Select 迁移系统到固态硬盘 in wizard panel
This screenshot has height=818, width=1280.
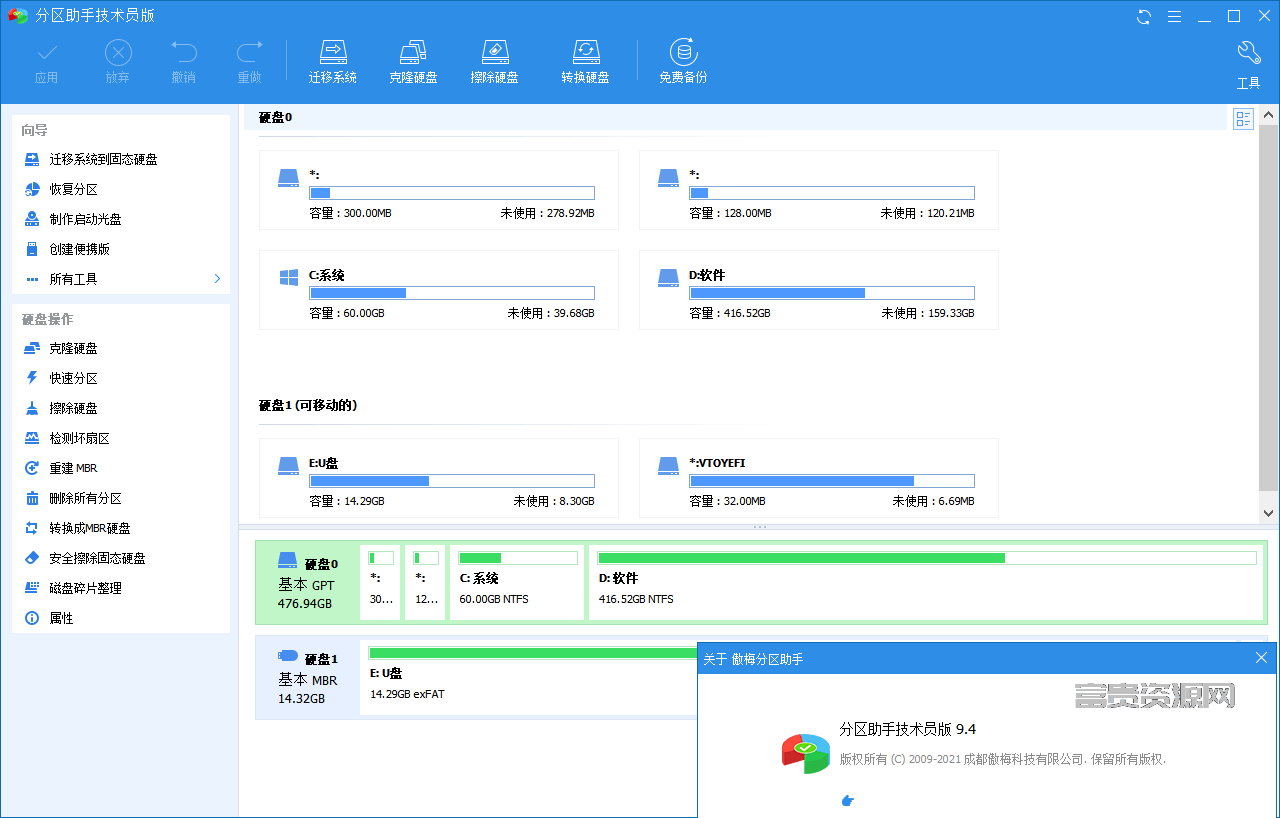coord(103,159)
